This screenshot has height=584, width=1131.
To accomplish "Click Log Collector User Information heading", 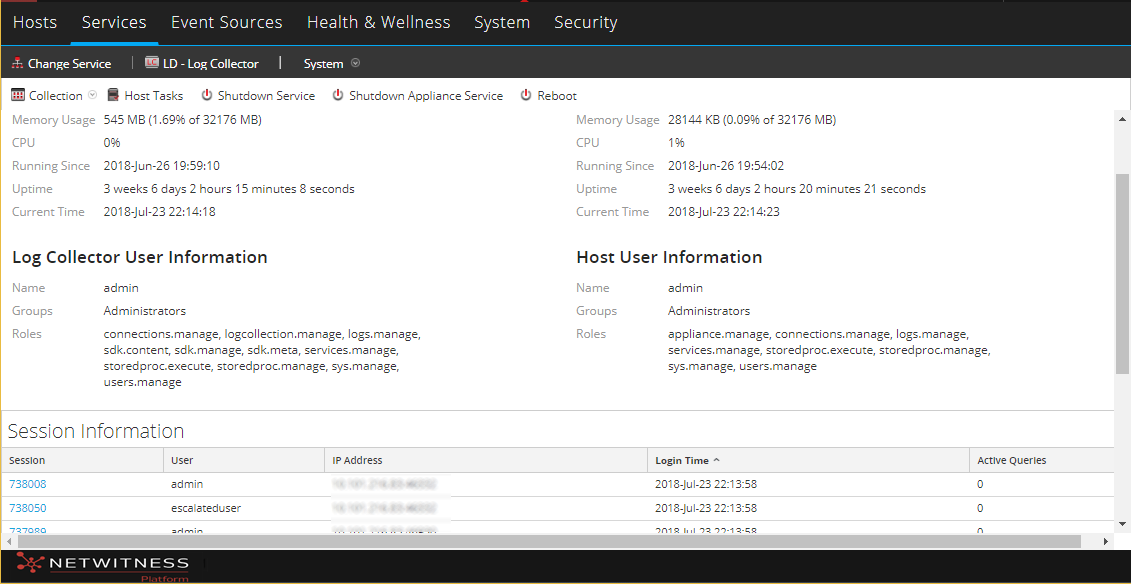I will pos(140,257).
